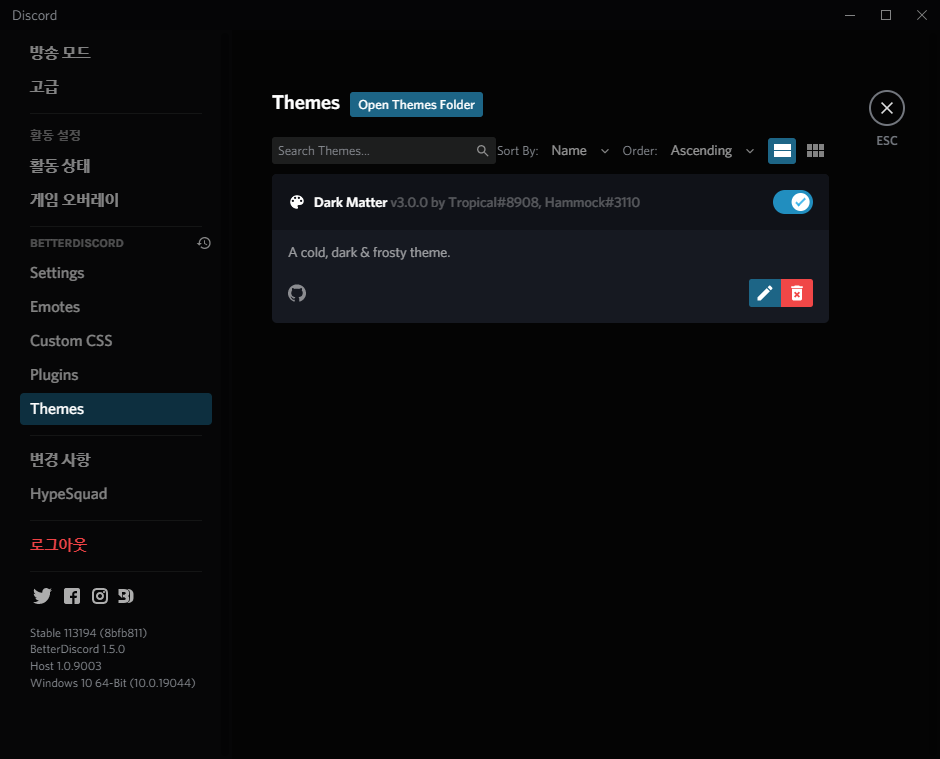Switch to list view layout
Screen dimensions: 940x759
pos(782,150)
